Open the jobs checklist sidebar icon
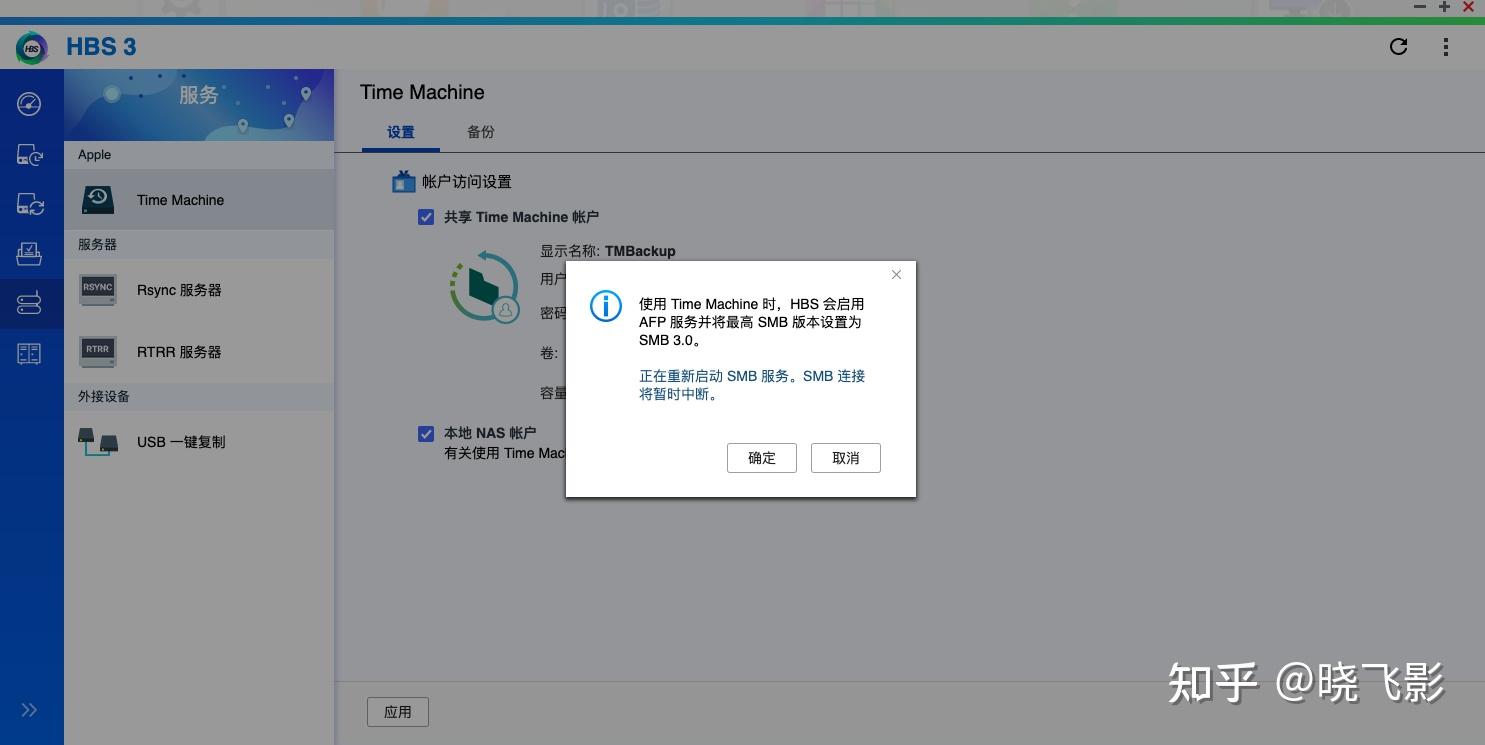 click(x=29, y=254)
